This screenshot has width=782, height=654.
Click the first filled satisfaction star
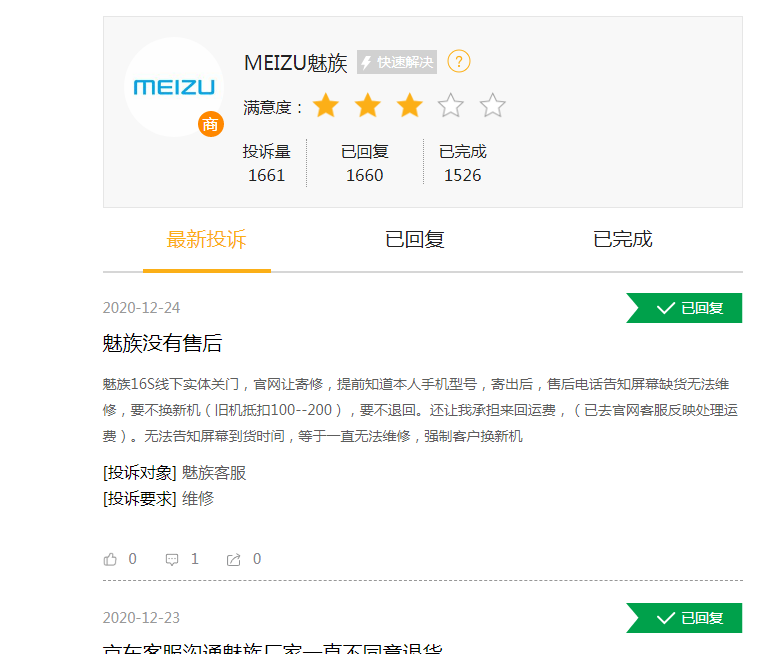[326, 105]
